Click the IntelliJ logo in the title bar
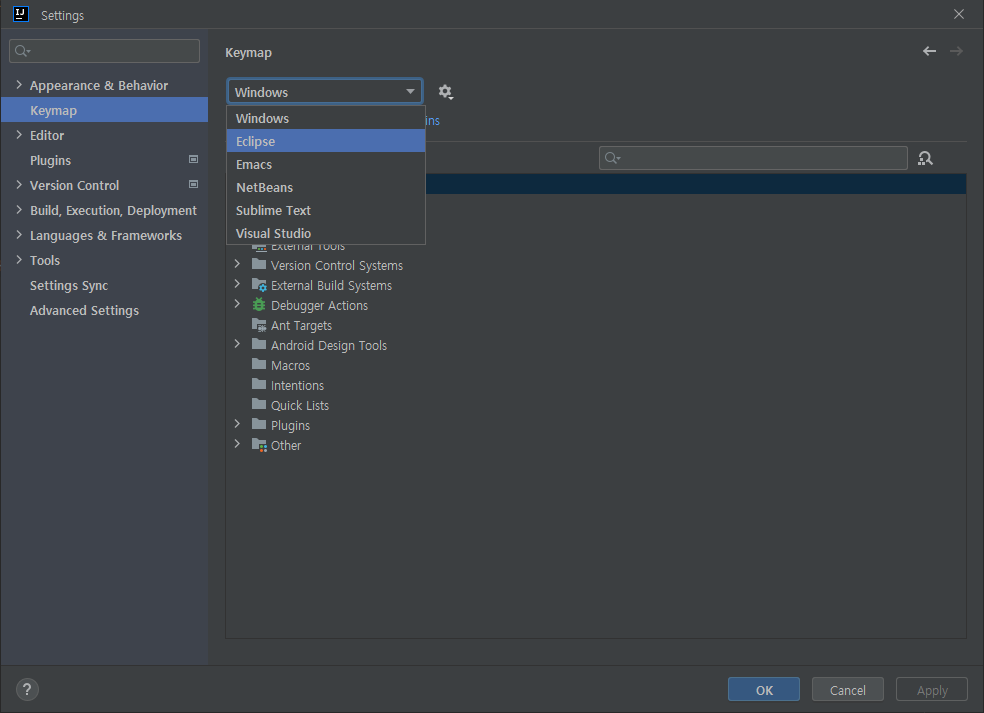984x713 pixels. 21,14
